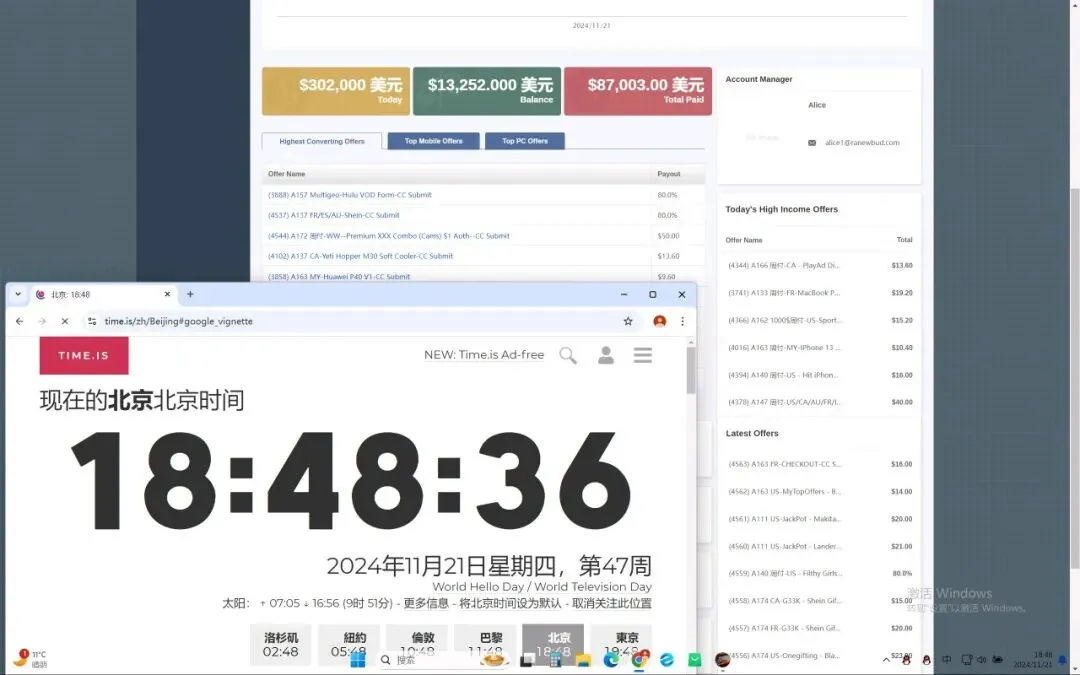
Task: Click the TIME.IS logo in the page header
Action: pyautogui.click(x=84, y=355)
